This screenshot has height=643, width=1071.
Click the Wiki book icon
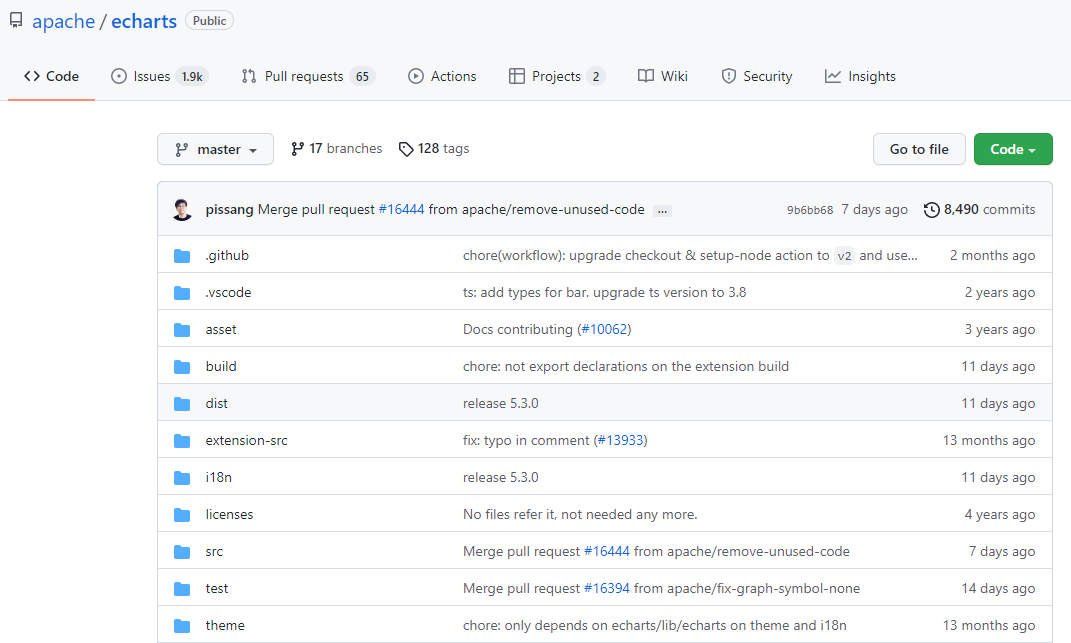coord(645,76)
